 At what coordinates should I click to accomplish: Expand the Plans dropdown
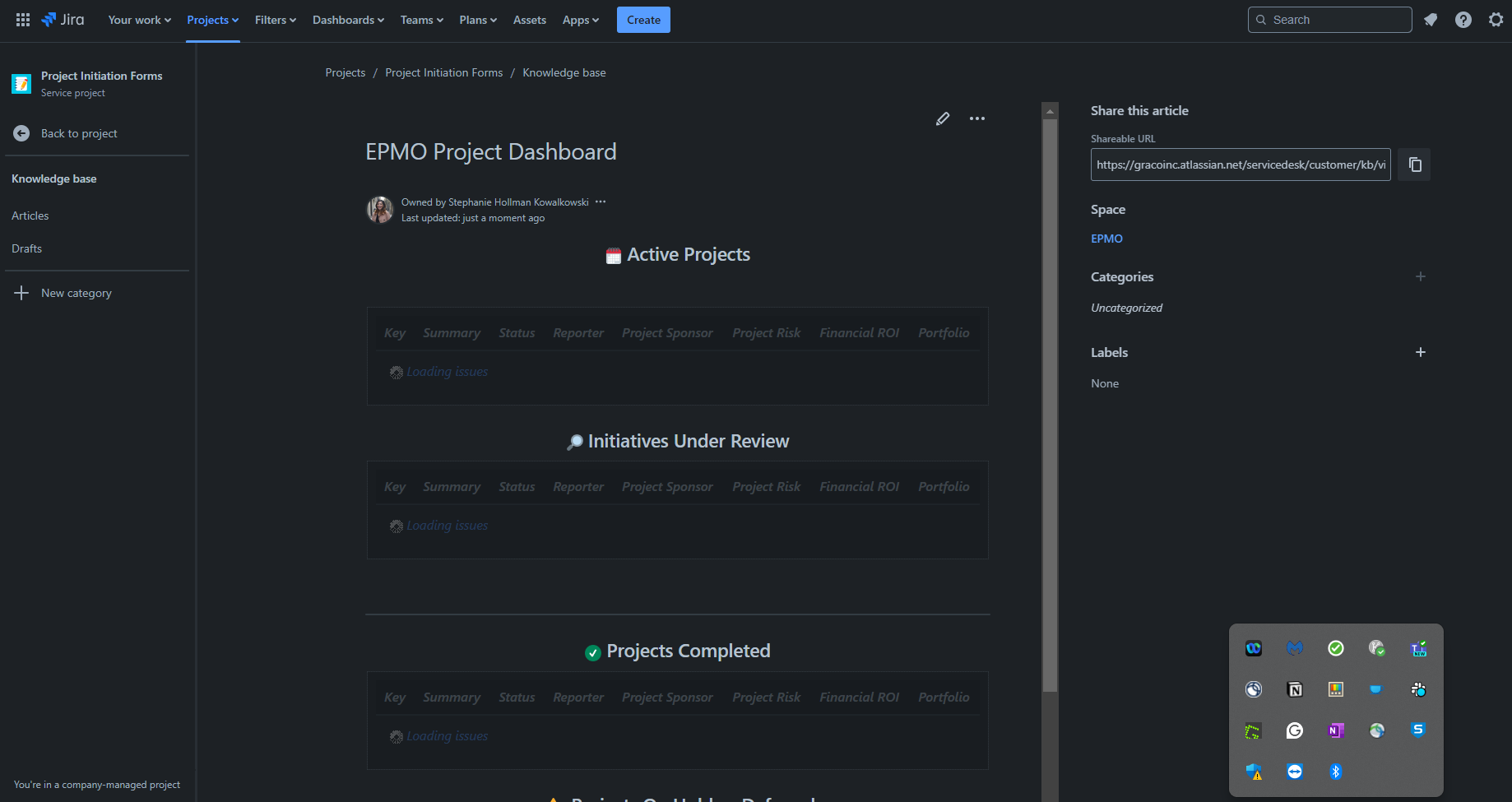tap(478, 20)
